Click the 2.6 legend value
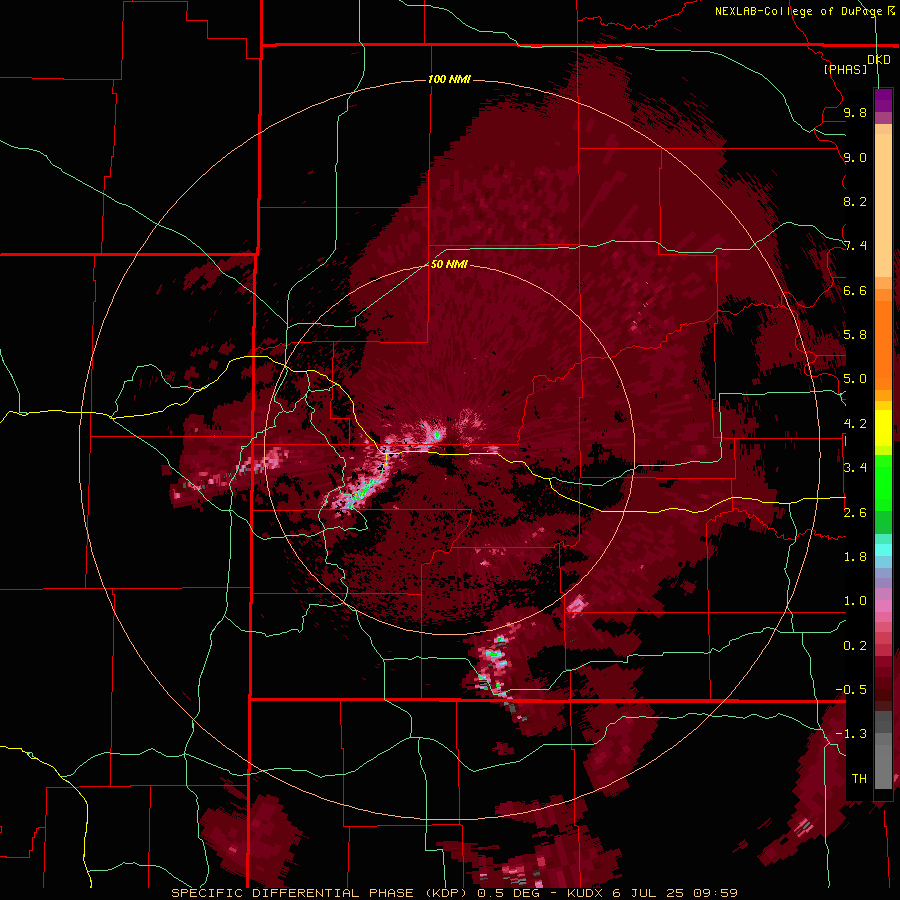This screenshot has height=900, width=900. pyautogui.click(x=855, y=513)
